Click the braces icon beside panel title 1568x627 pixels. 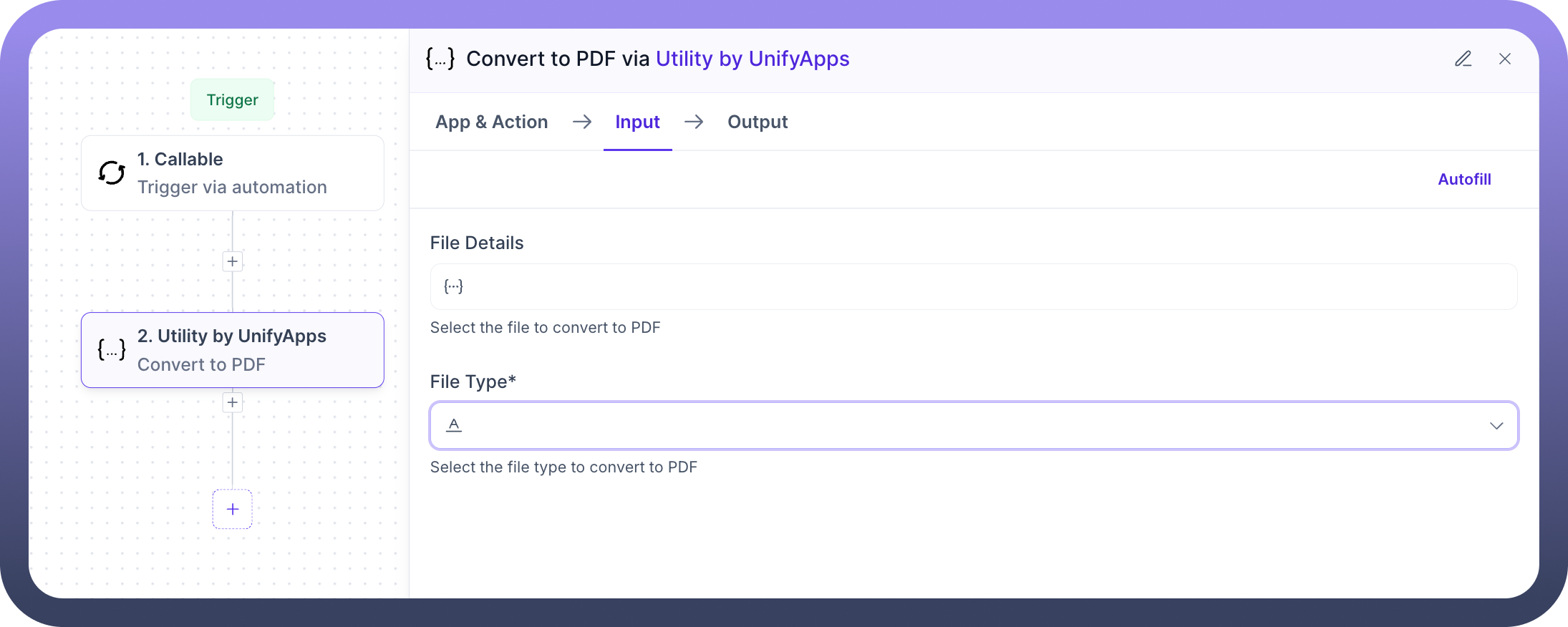[440, 59]
